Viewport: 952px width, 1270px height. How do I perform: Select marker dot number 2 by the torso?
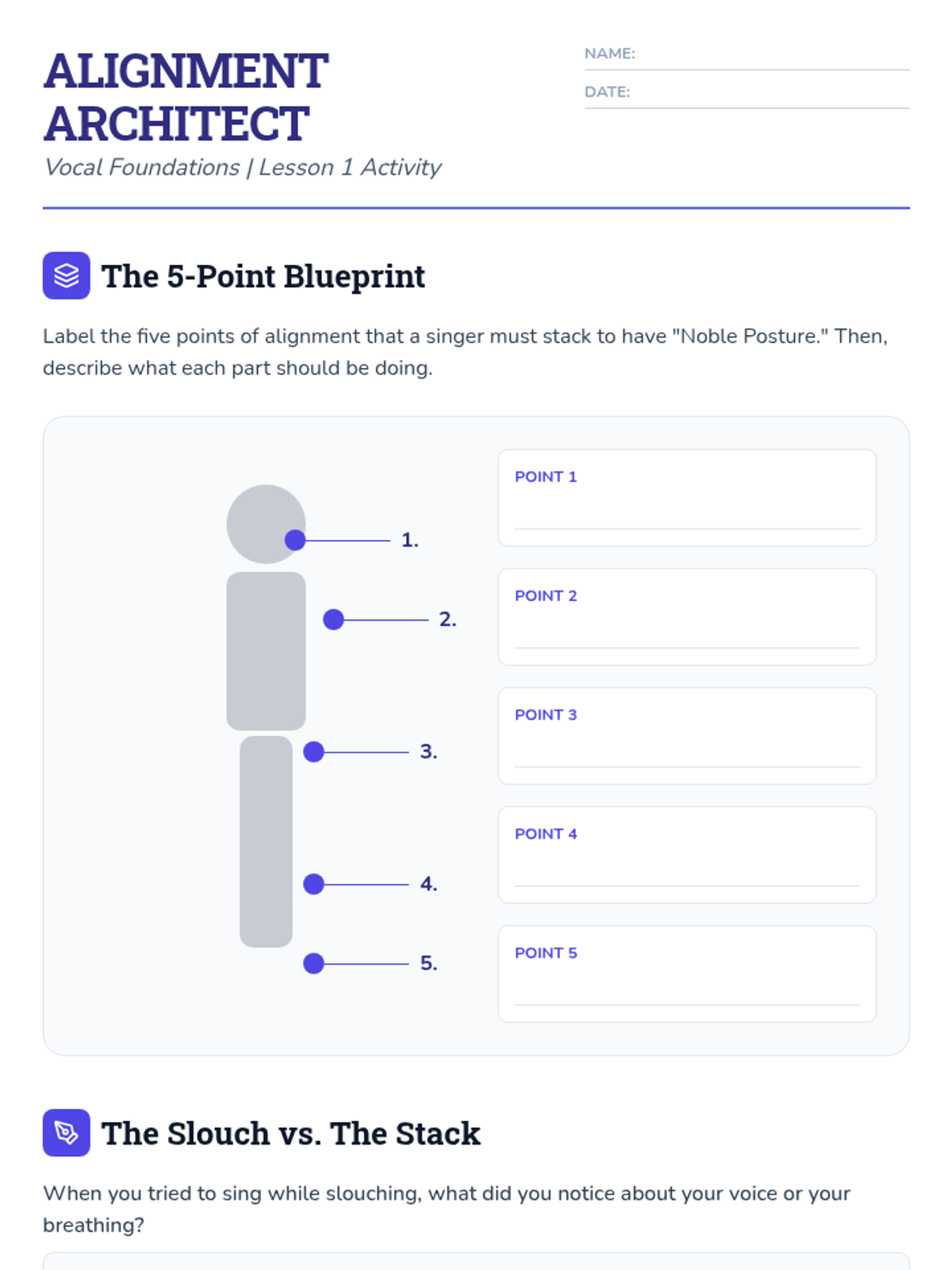point(333,620)
